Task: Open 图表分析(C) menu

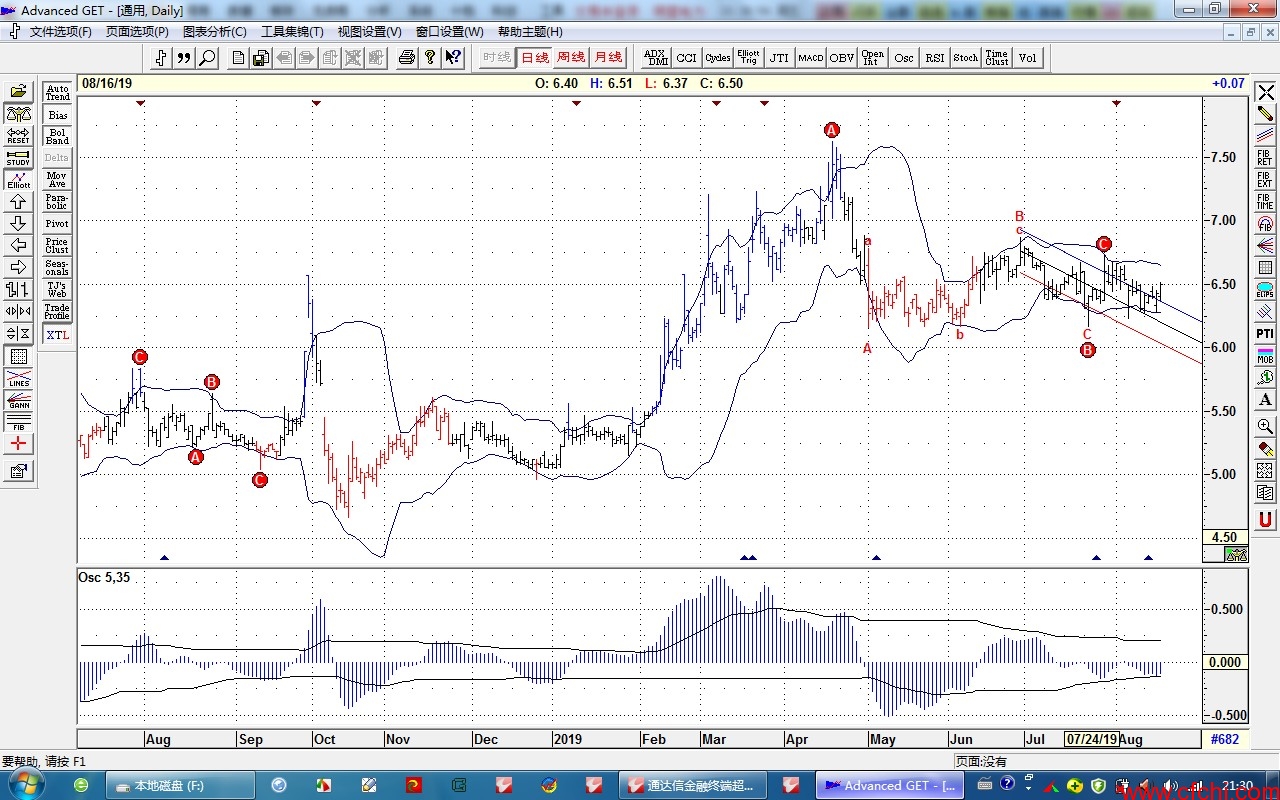Action: pos(214,32)
